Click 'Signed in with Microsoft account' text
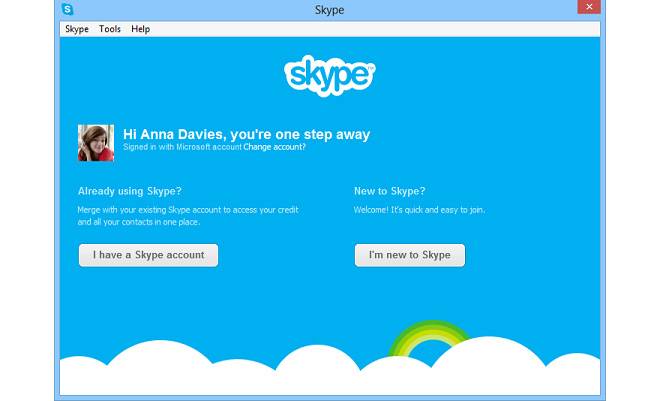Screen dimensions: 660x401 coord(183,147)
